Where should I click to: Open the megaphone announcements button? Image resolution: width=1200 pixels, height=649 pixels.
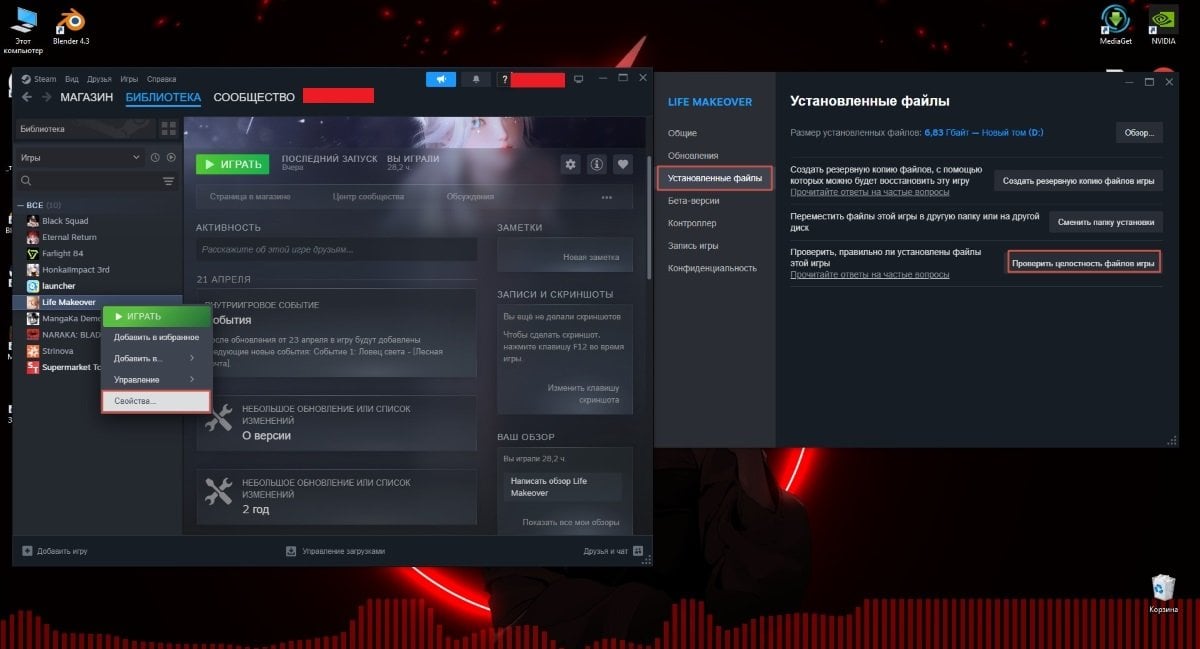pyautogui.click(x=440, y=79)
